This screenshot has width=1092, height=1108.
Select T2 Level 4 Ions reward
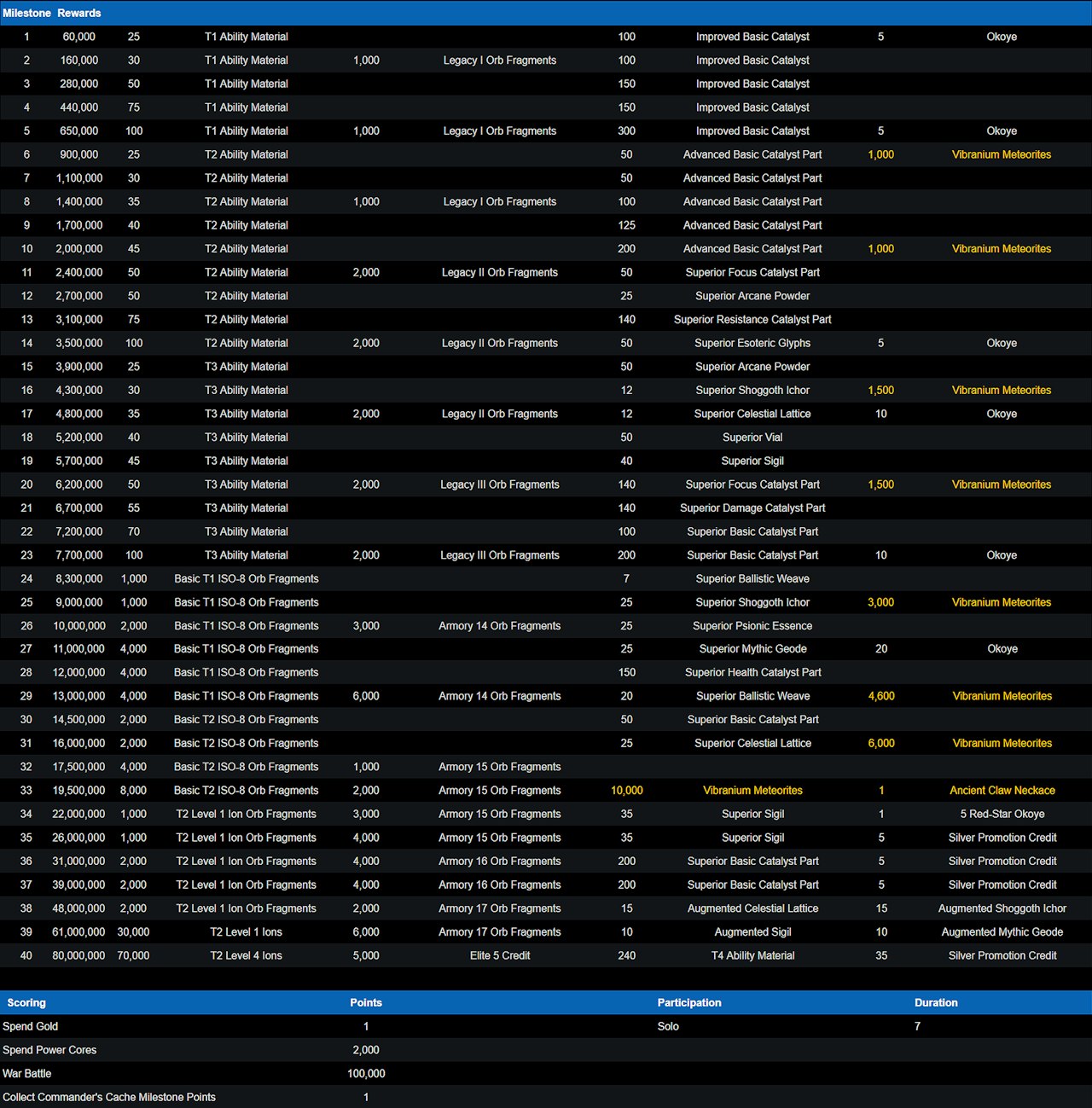(x=247, y=955)
